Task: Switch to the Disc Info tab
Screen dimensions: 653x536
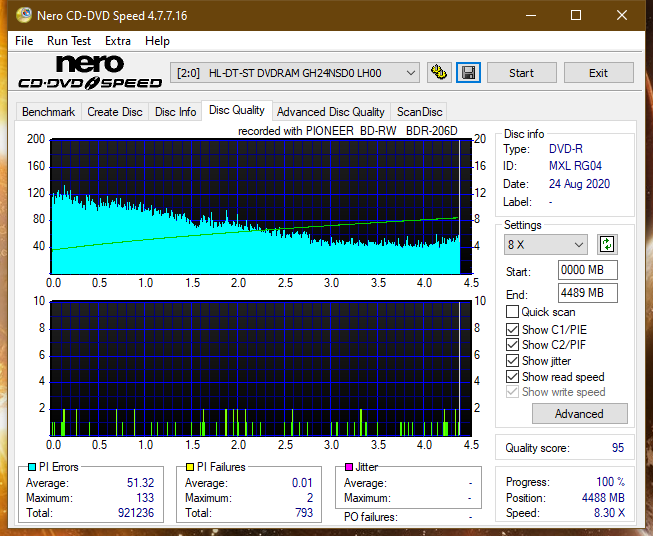Action: point(175,112)
